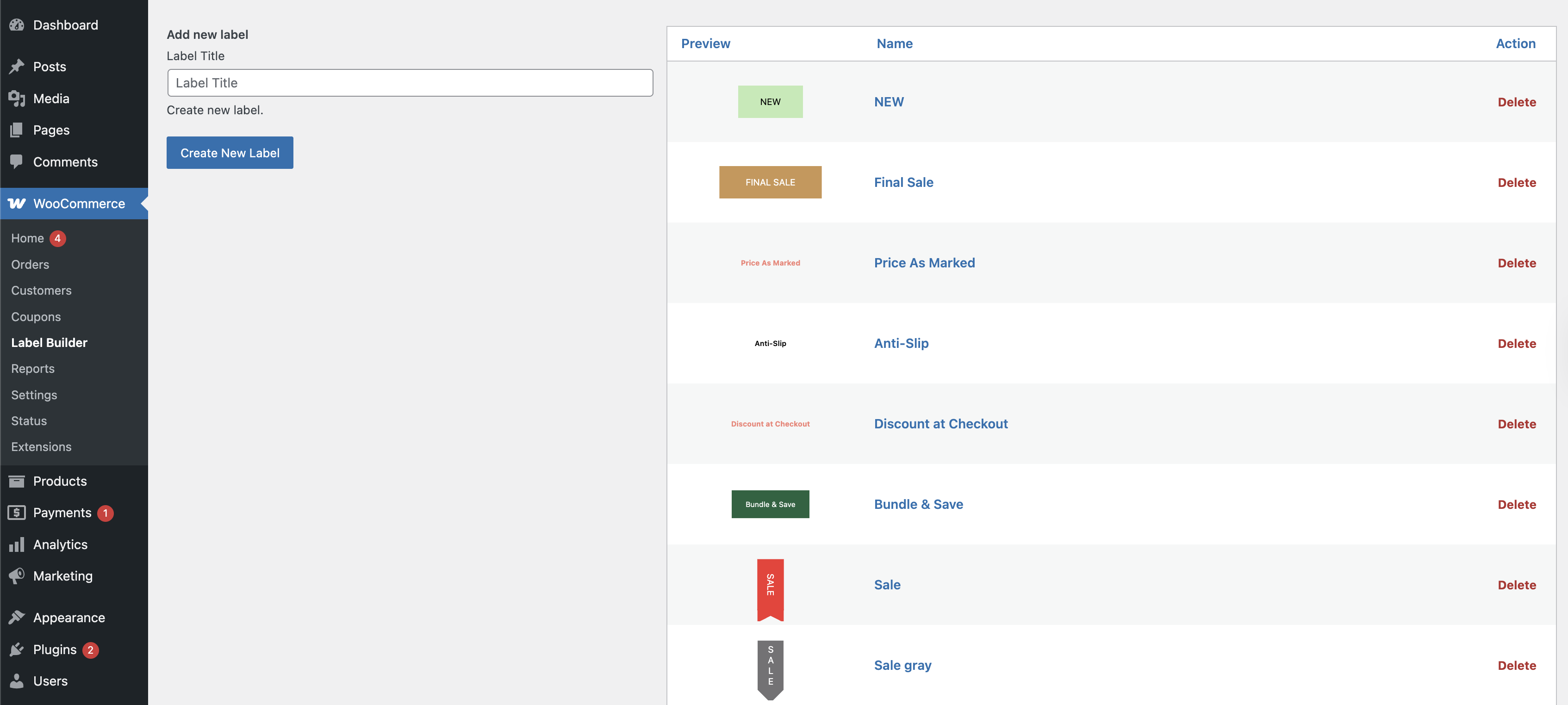Viewport: 1568px width, 705px height.
Task: Open the Coupons submenu item
Action: point(36,317)
